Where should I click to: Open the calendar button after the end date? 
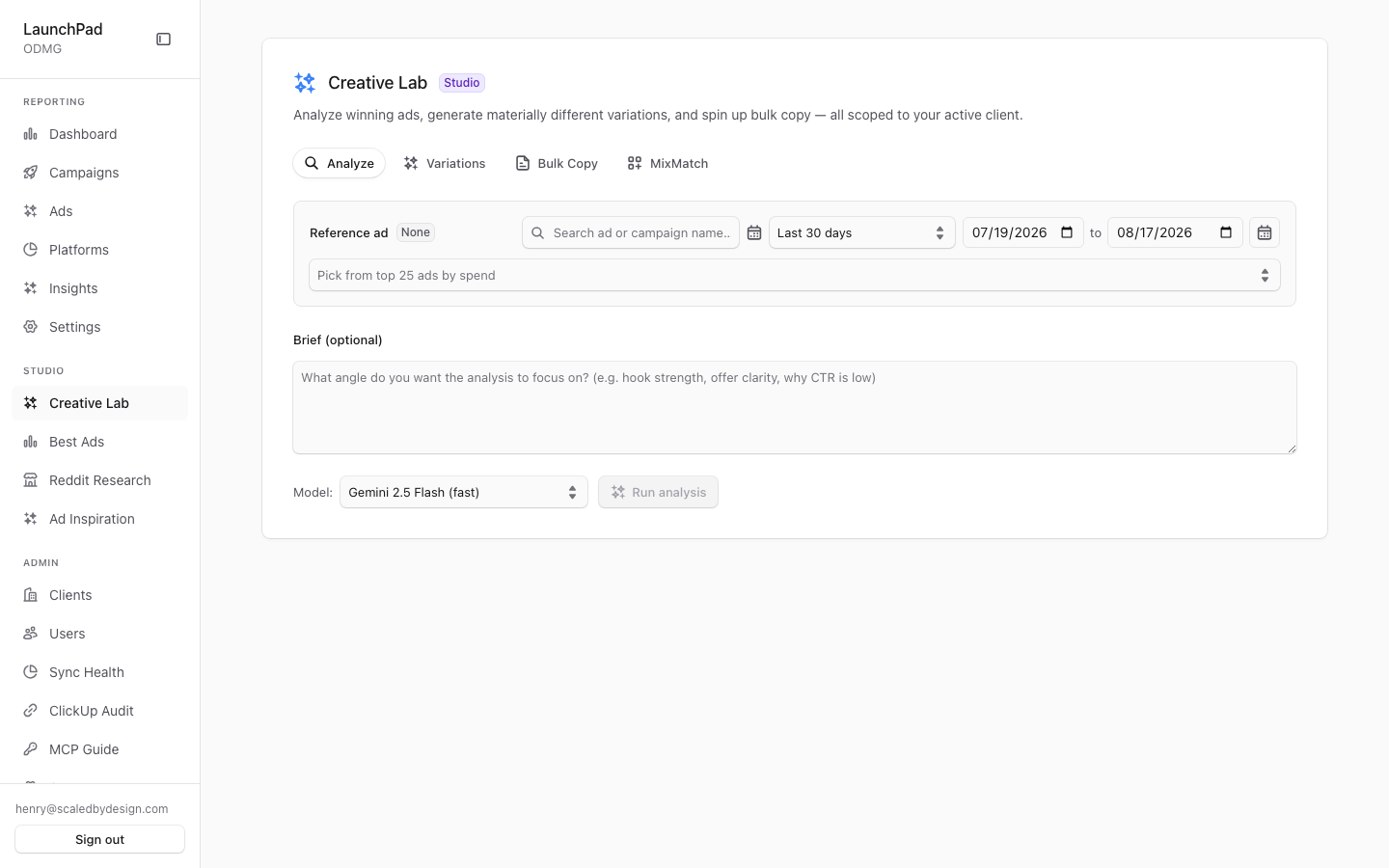click(1265, 232)
